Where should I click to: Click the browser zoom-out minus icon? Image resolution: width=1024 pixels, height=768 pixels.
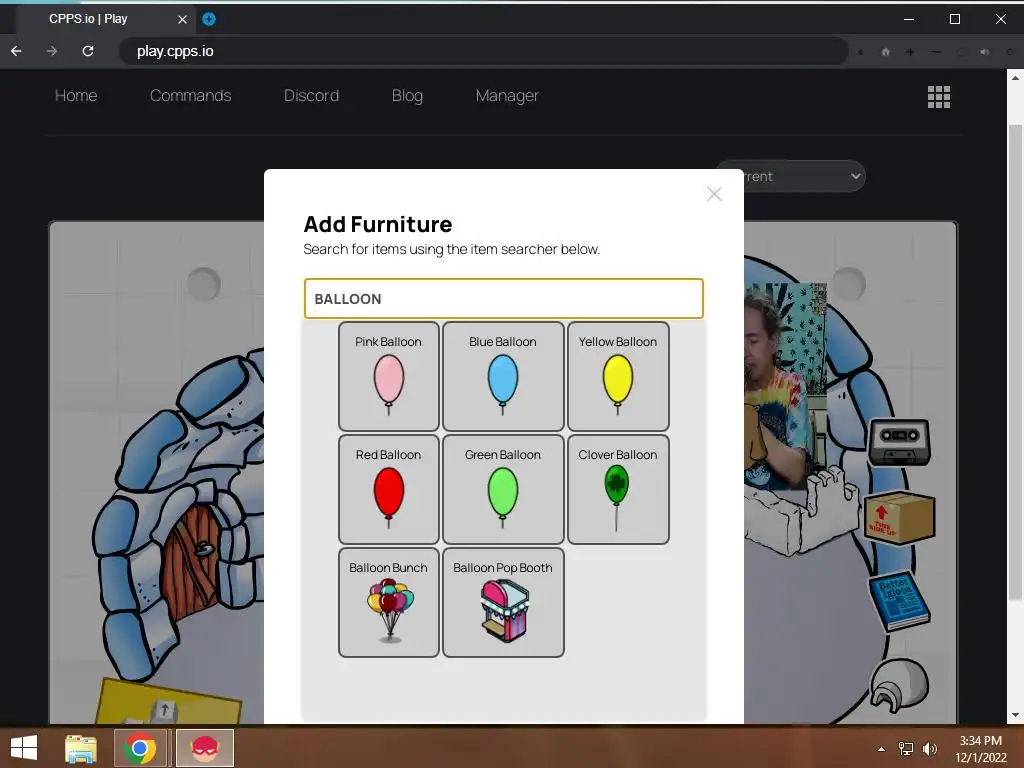tap(936, 52)
